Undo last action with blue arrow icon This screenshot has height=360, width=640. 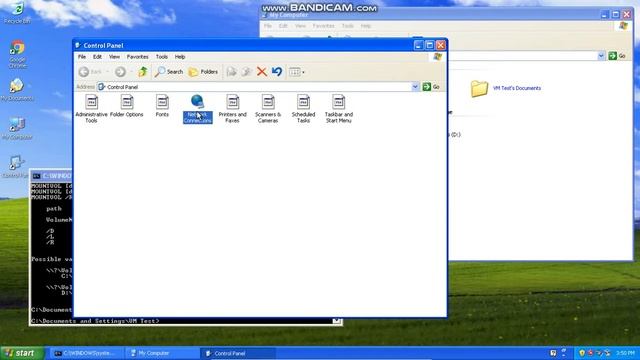tap(277, 72)
